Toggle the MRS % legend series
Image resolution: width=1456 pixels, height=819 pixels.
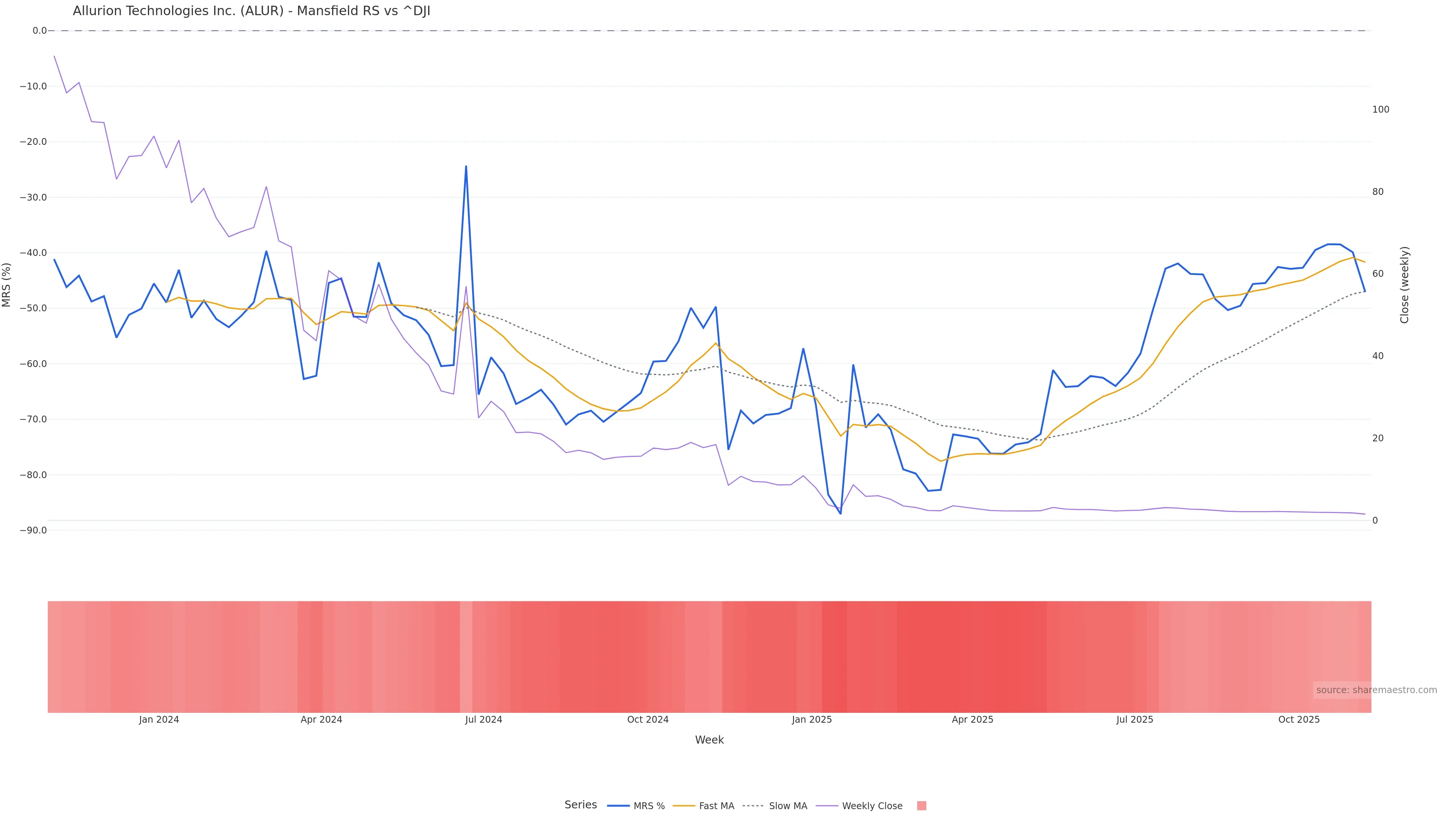[x=648, y=806]
